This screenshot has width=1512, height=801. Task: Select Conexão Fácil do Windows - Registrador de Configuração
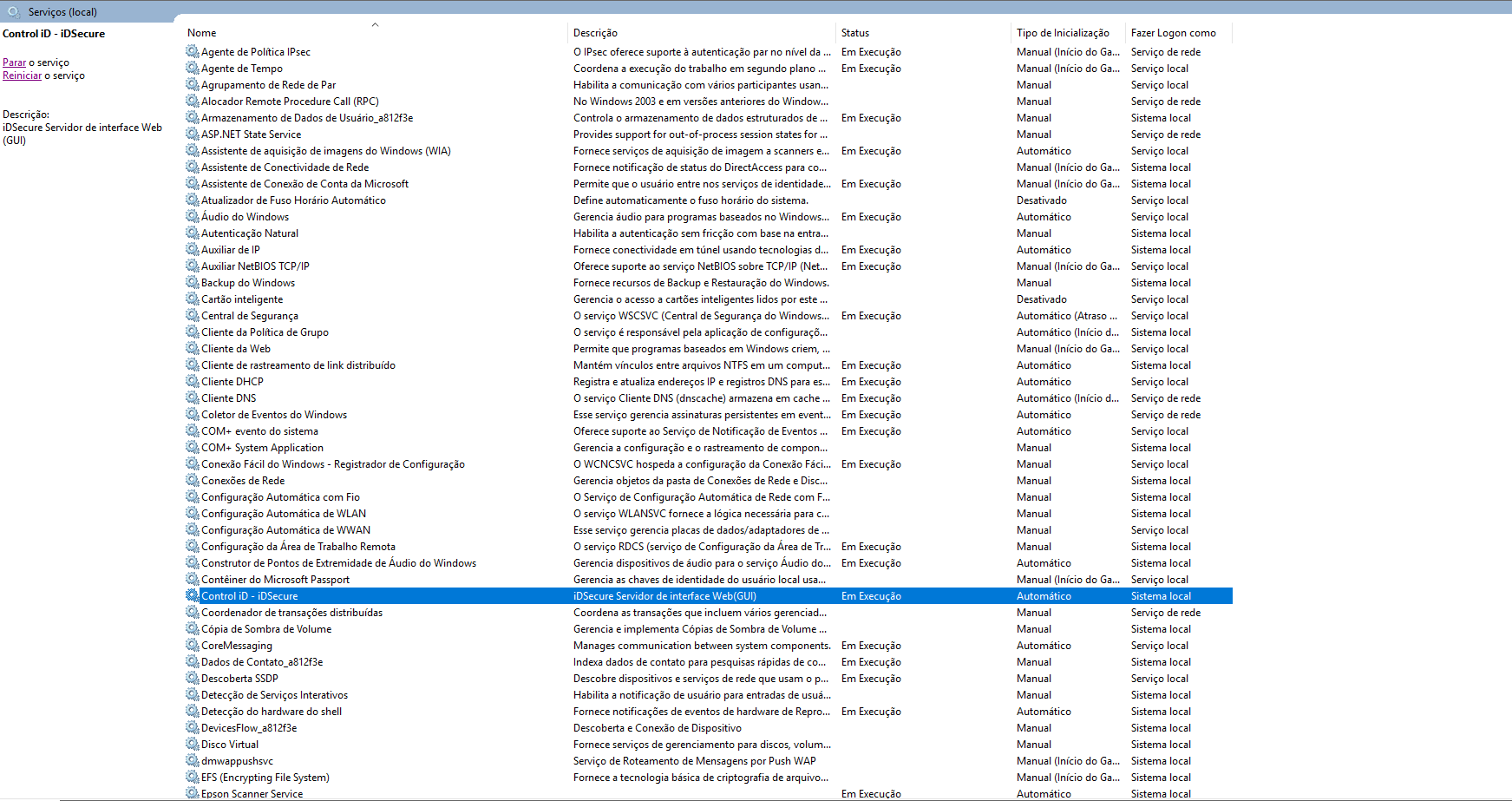pos(333,464)
